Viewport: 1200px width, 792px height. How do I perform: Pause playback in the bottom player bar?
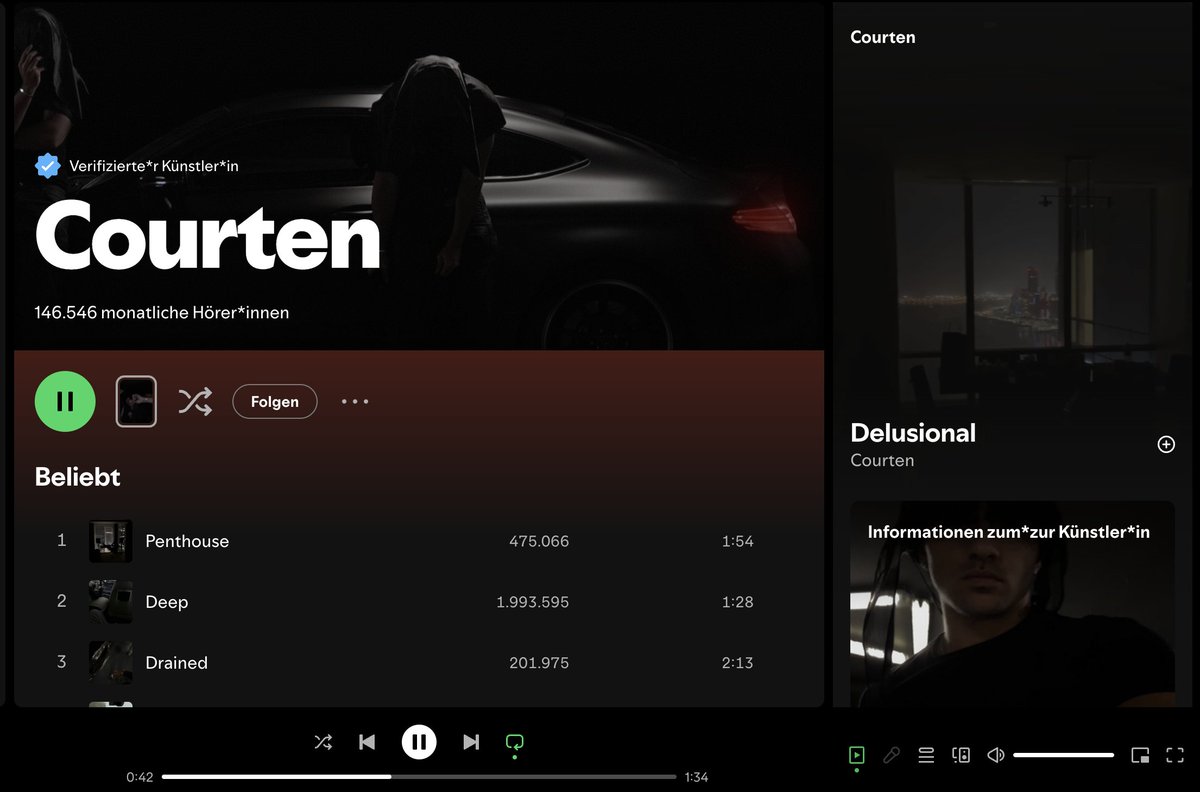(419, 742)
